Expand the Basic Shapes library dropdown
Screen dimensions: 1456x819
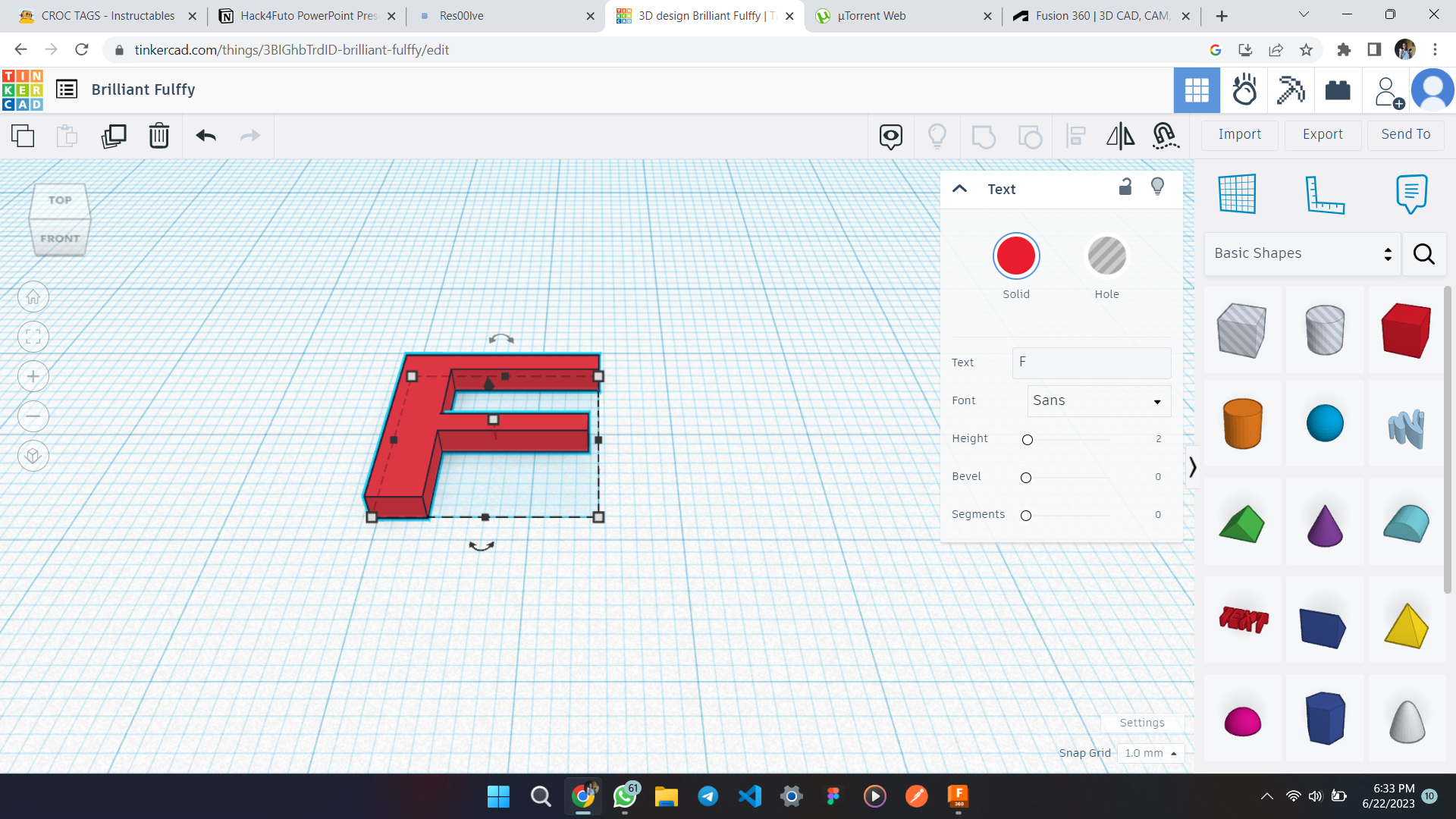(x=1303, y=253)
